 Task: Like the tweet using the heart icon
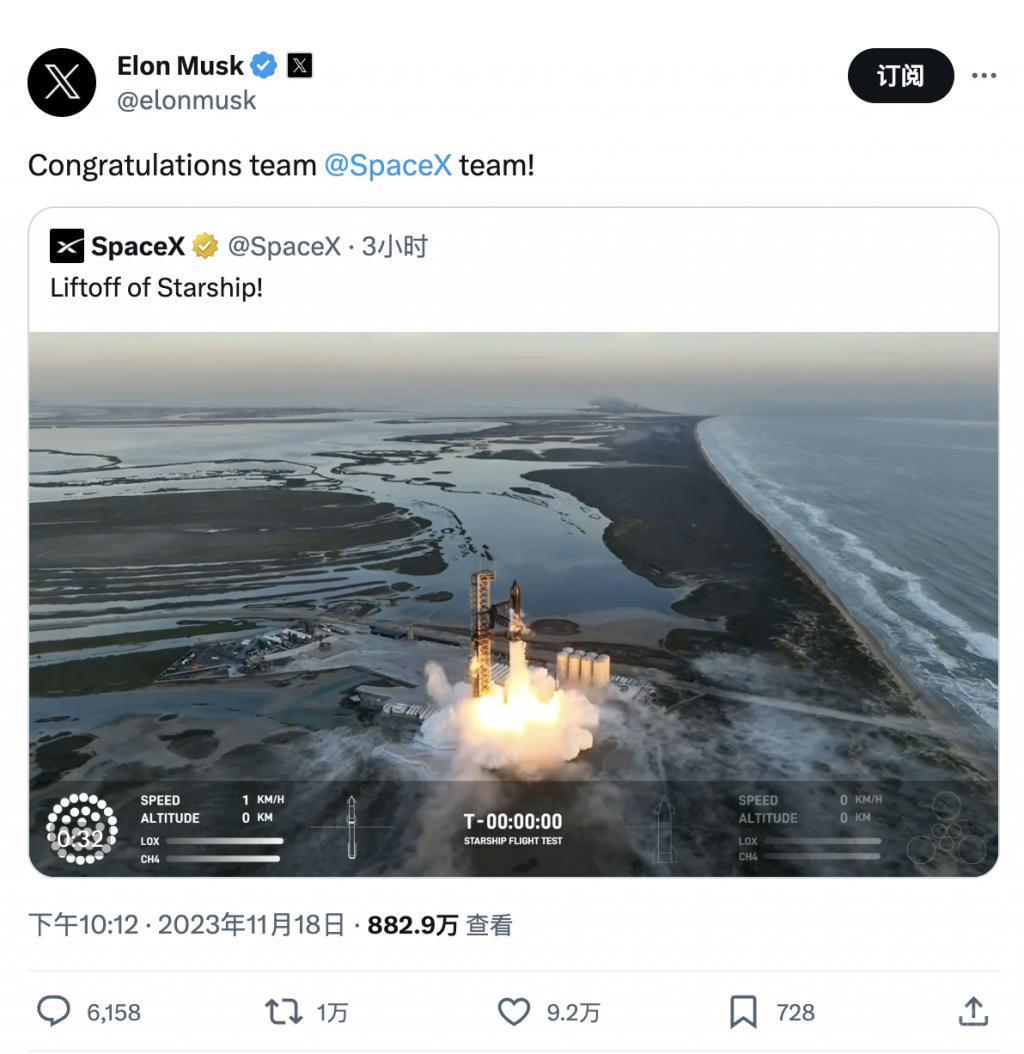(513, 1012)
